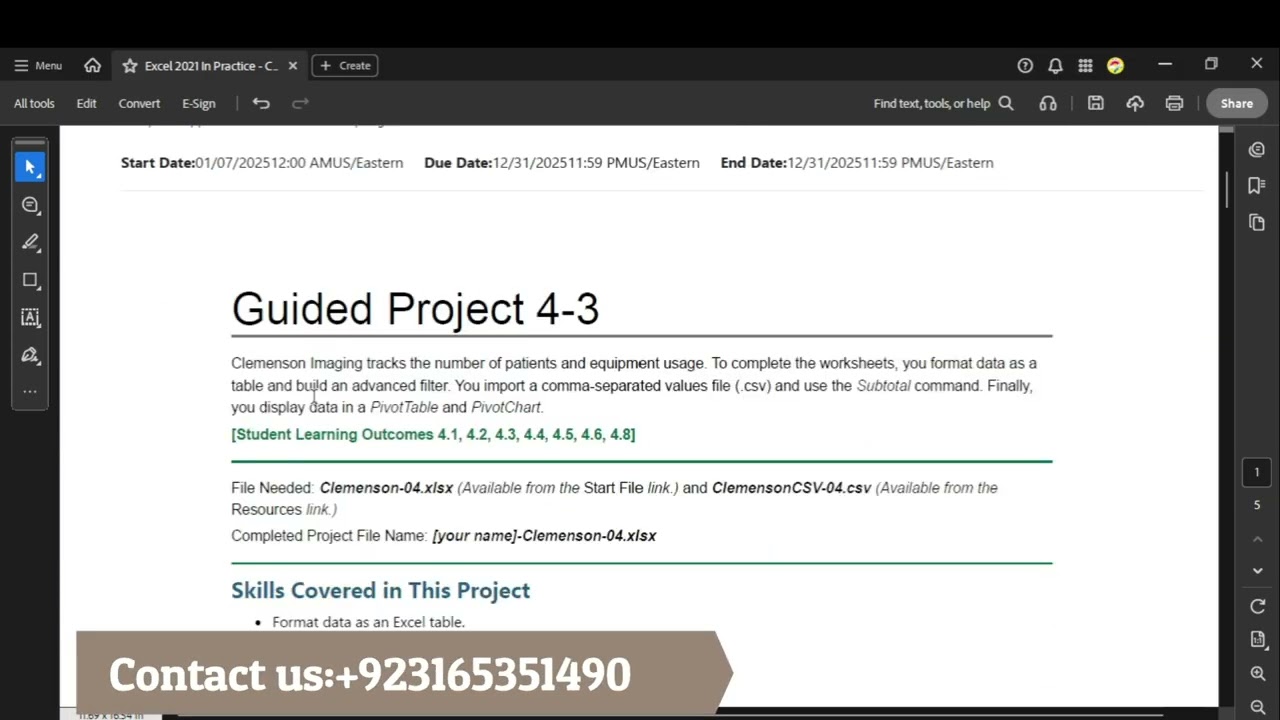The image size is (1280, 720).
Task: Choose the Add comment tool
Action: point(30,205)
